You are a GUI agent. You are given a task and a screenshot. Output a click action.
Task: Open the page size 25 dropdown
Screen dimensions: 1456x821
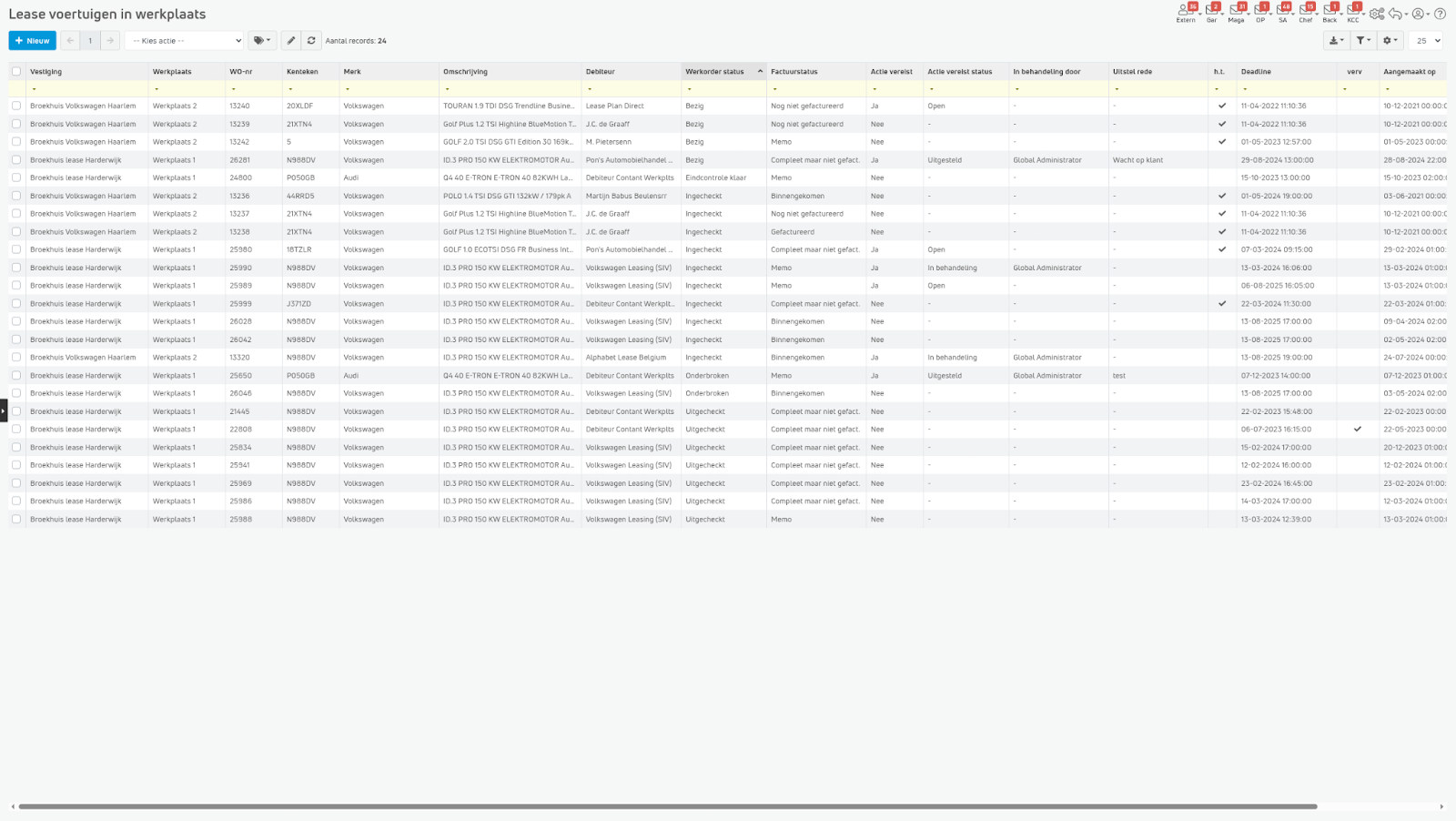click(1425, 41)
